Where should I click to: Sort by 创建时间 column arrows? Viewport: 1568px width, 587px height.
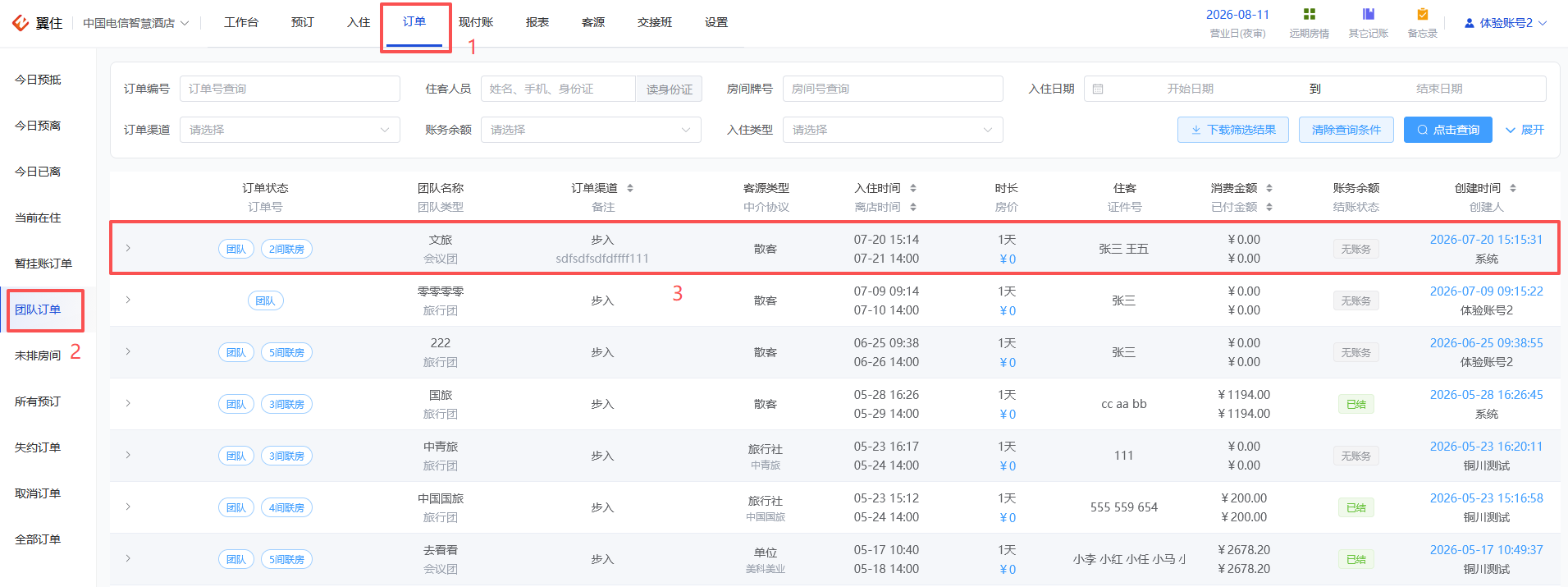point(1513,188)
